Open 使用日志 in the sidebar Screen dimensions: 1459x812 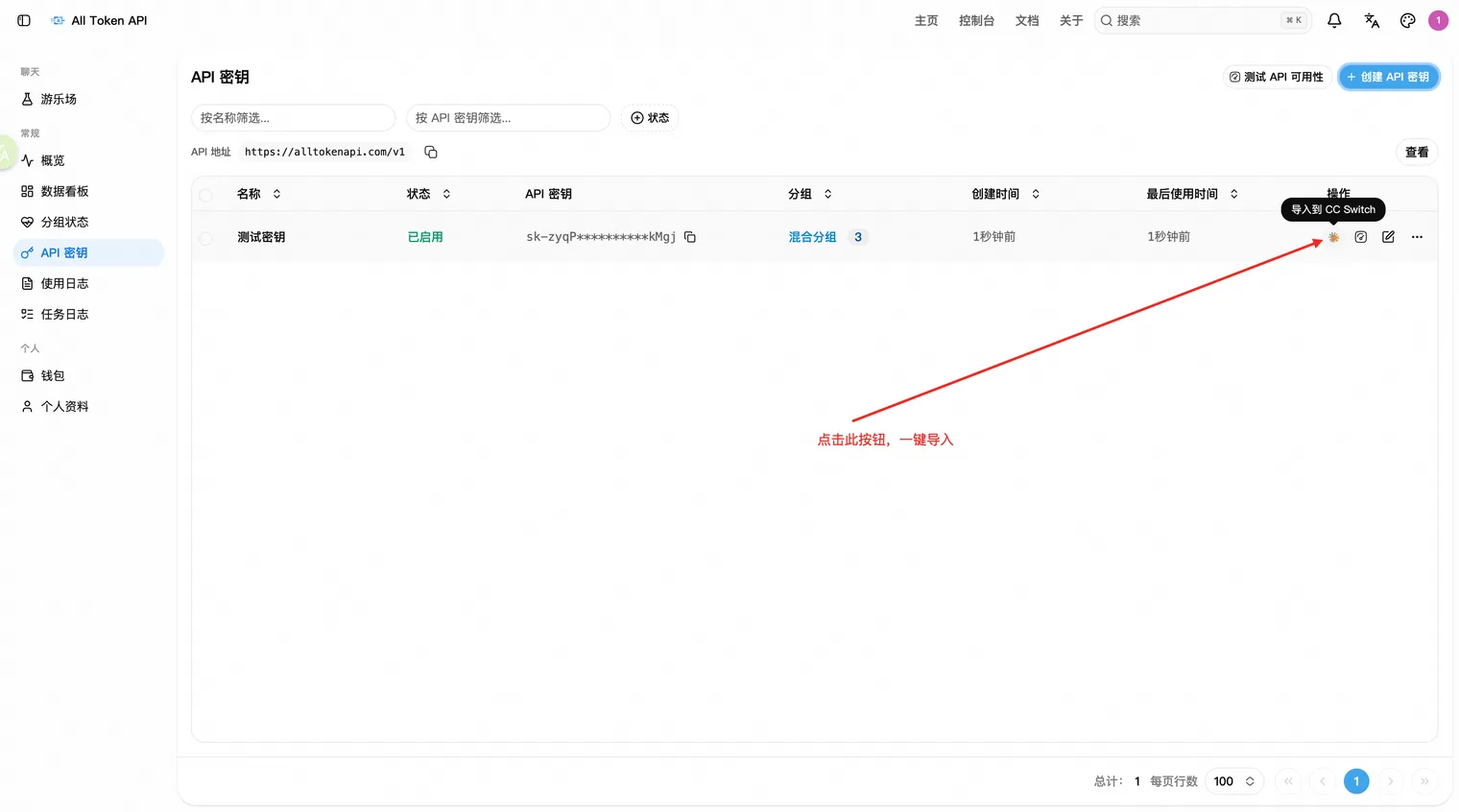point(89,283)
